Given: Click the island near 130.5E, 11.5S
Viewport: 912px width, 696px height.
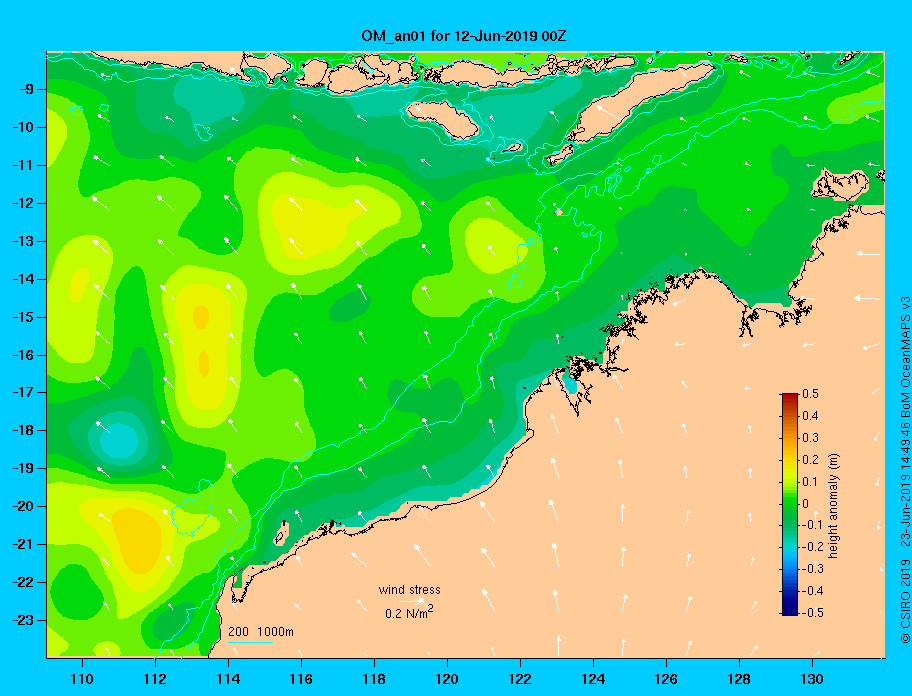Looking at the screenshot, I should click(x=842, y=184).
